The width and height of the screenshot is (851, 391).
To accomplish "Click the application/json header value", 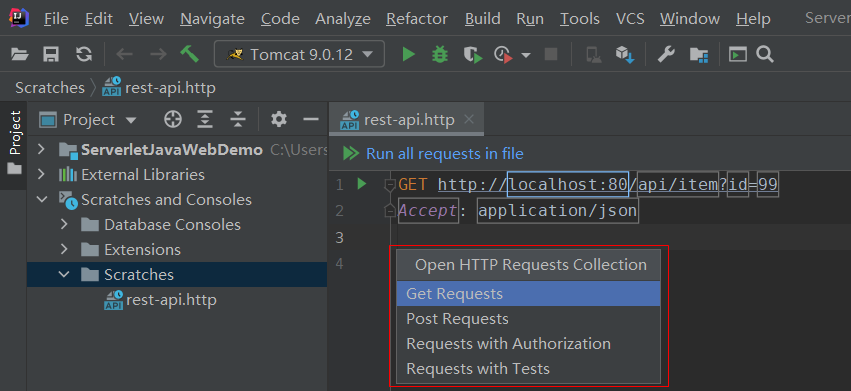I will [557, 210].
